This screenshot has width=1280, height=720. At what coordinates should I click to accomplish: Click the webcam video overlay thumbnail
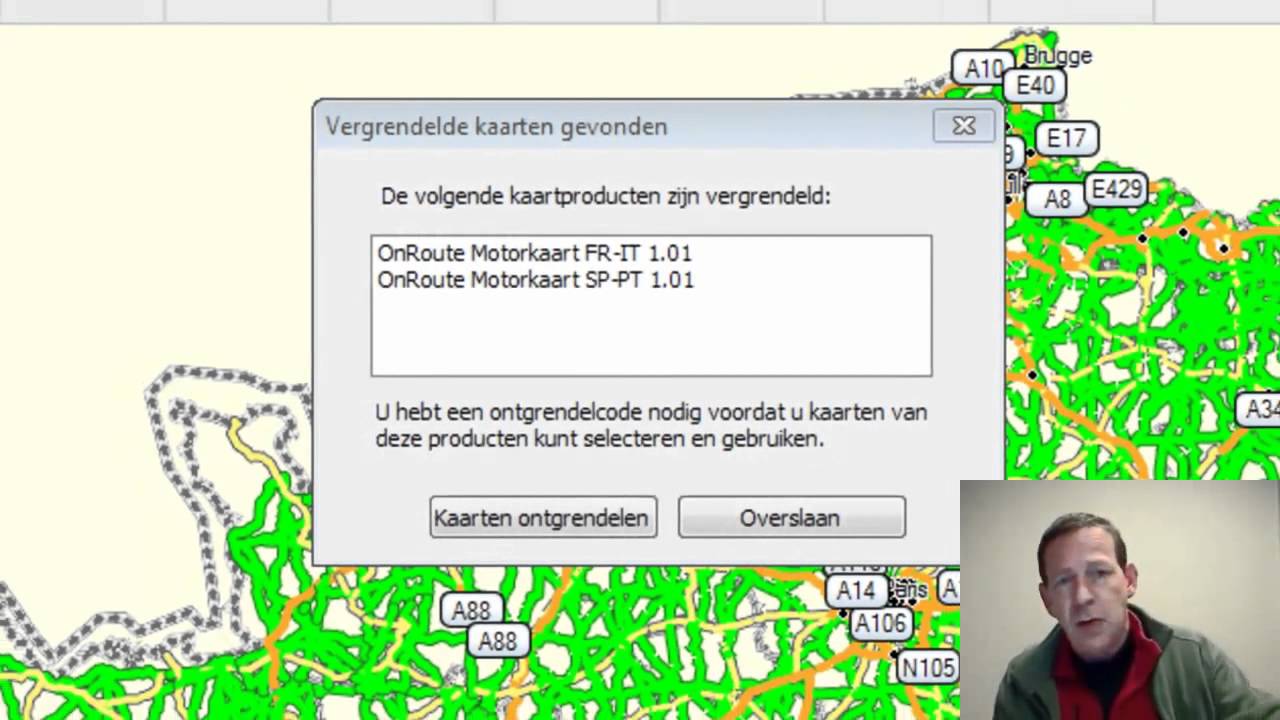point(1120,600)
